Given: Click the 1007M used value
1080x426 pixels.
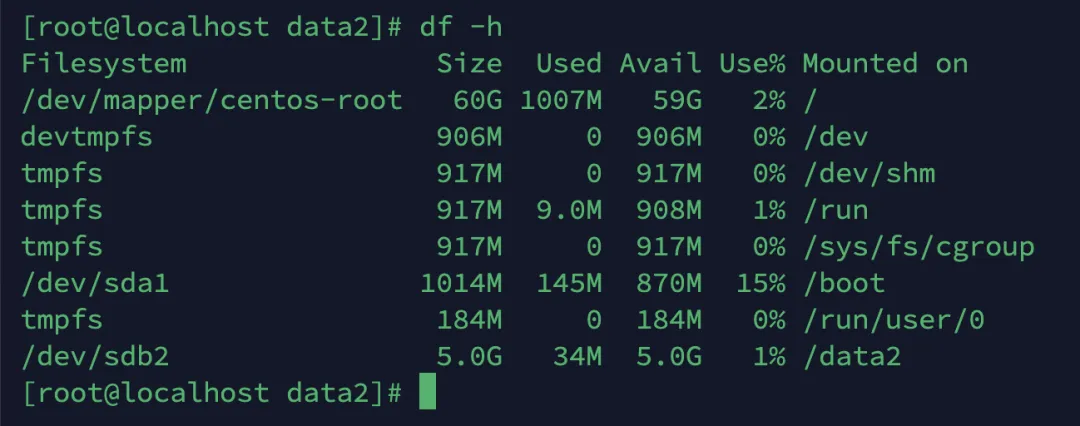Looking at the screenshot, I should point(561,101).
